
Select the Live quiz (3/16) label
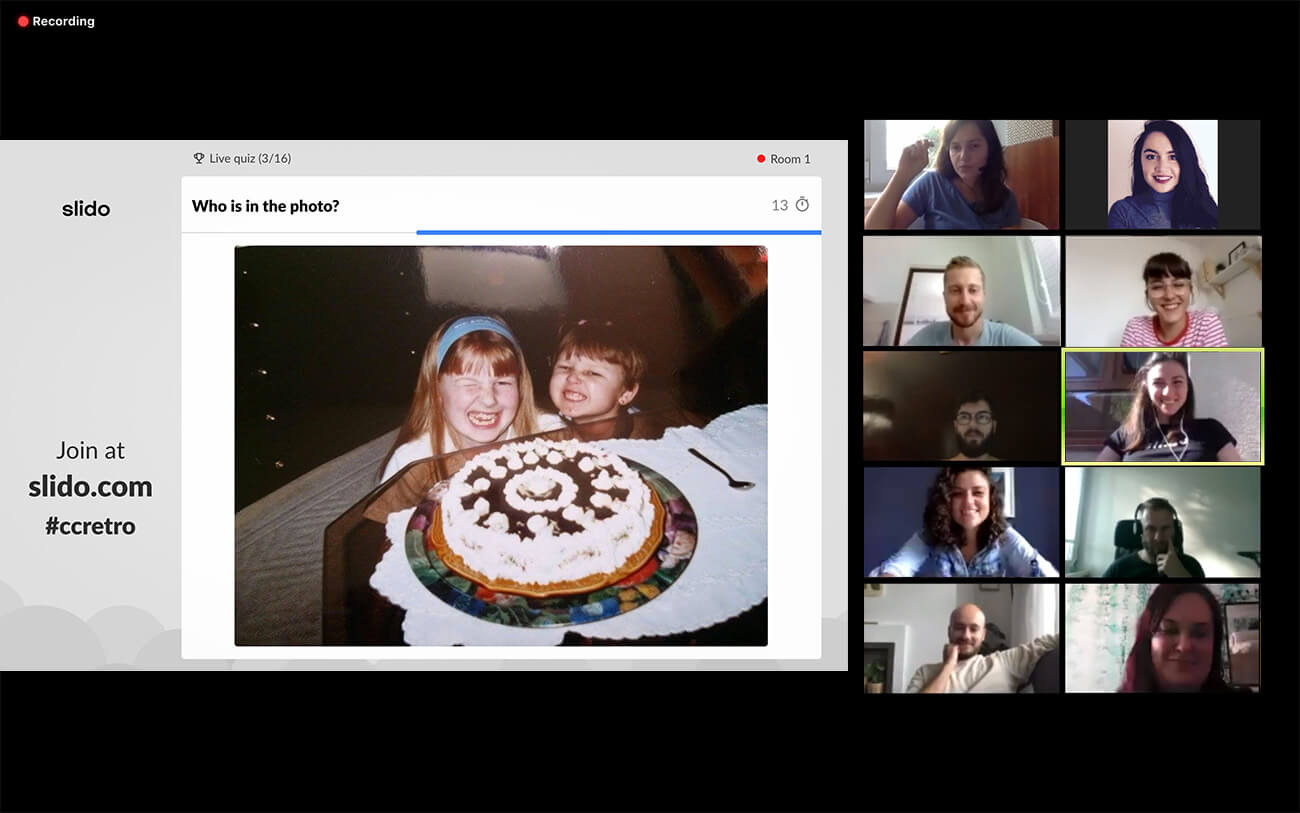click(250, 158)
